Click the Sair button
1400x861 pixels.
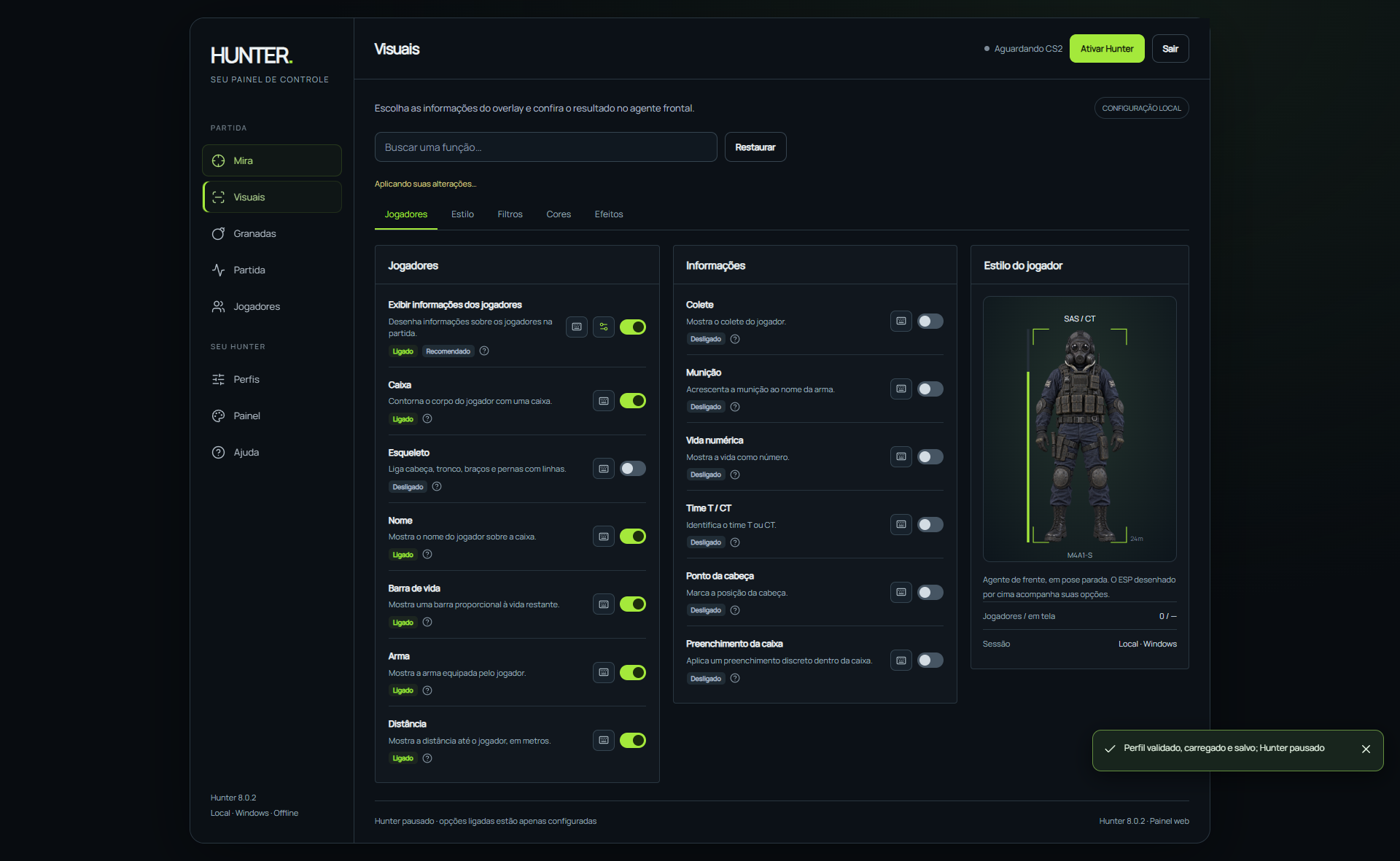pos(1170,49)
